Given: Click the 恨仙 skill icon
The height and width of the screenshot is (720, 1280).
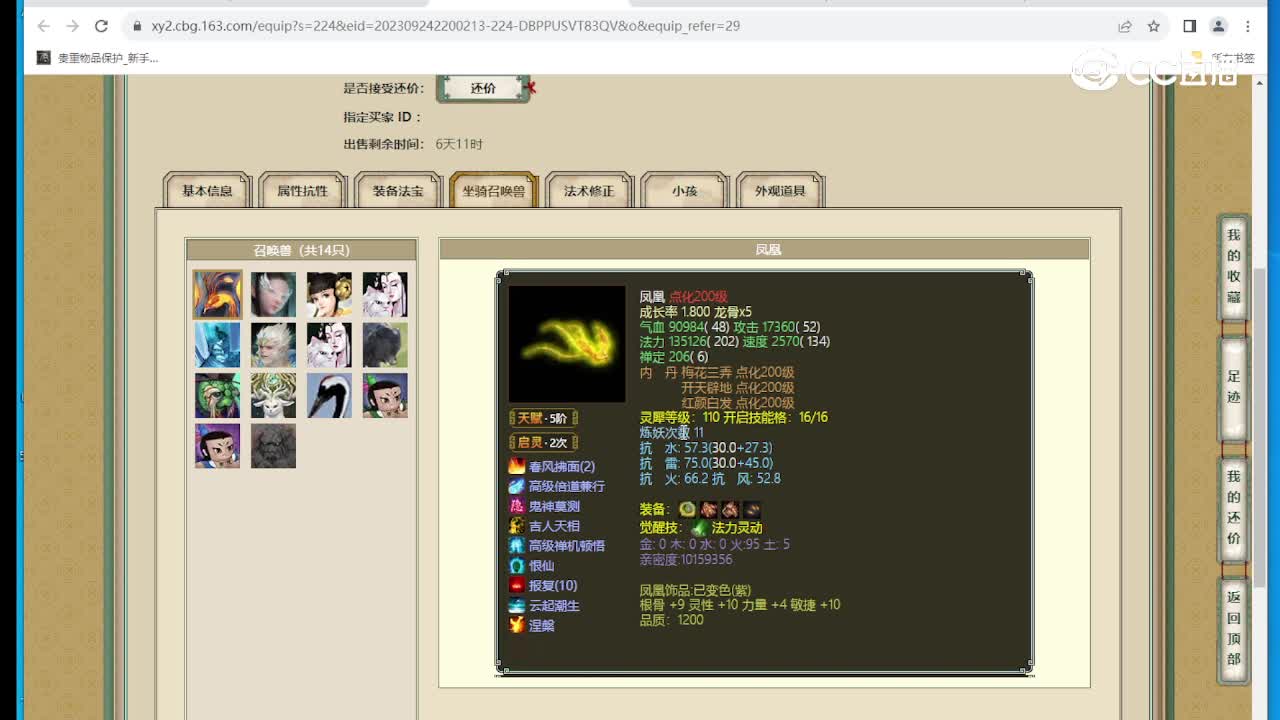Looking at the screenshot, I should (517, 566).
